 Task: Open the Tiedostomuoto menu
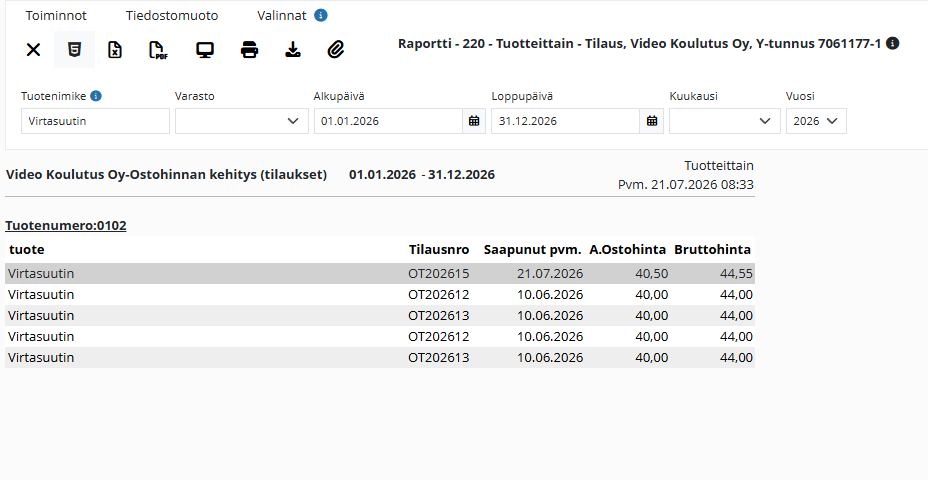coord(172,15)
